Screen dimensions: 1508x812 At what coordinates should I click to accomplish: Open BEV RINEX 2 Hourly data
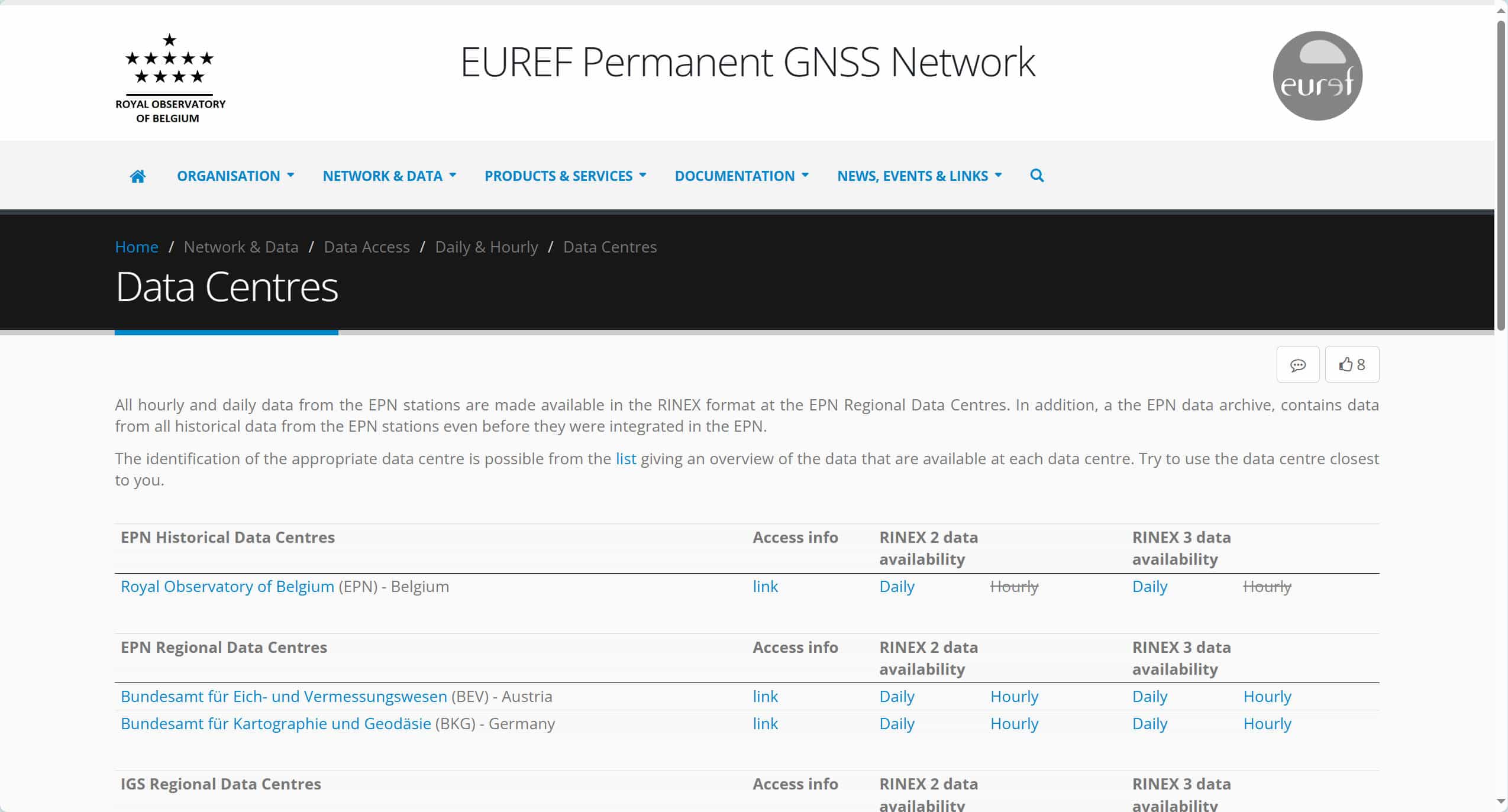click(1014, 697)
